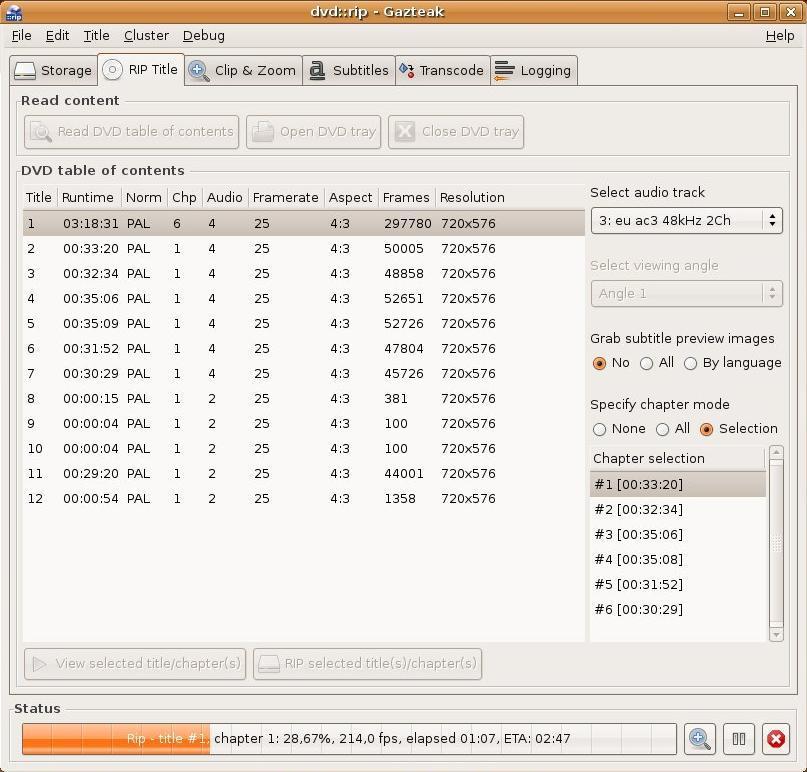Open the audio track dropdown
Screen dimensions: 807x772
pyautogui.click(x=687, y=221)
